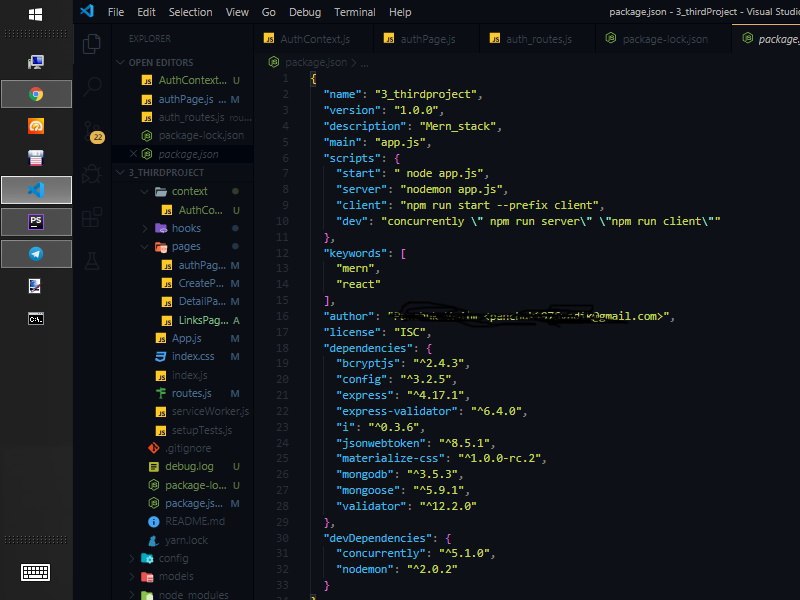
Task: Open Source Control with 22 changes
Action: 93,131
